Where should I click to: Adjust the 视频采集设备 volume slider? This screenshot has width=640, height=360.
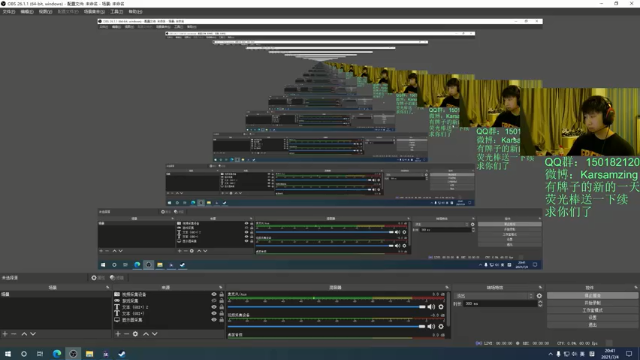pos(327,327)
